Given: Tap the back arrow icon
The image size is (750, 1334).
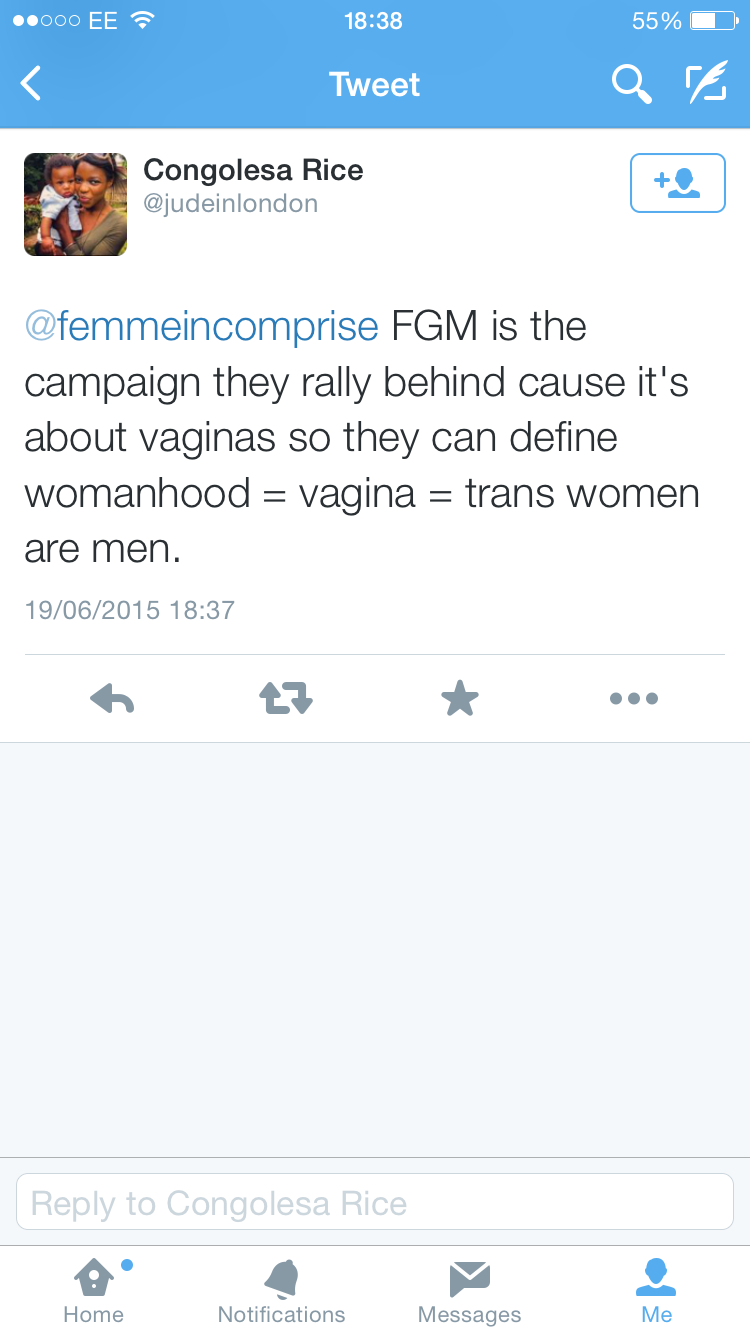Looking at the screenshot, I should click(x=32, y=84).
